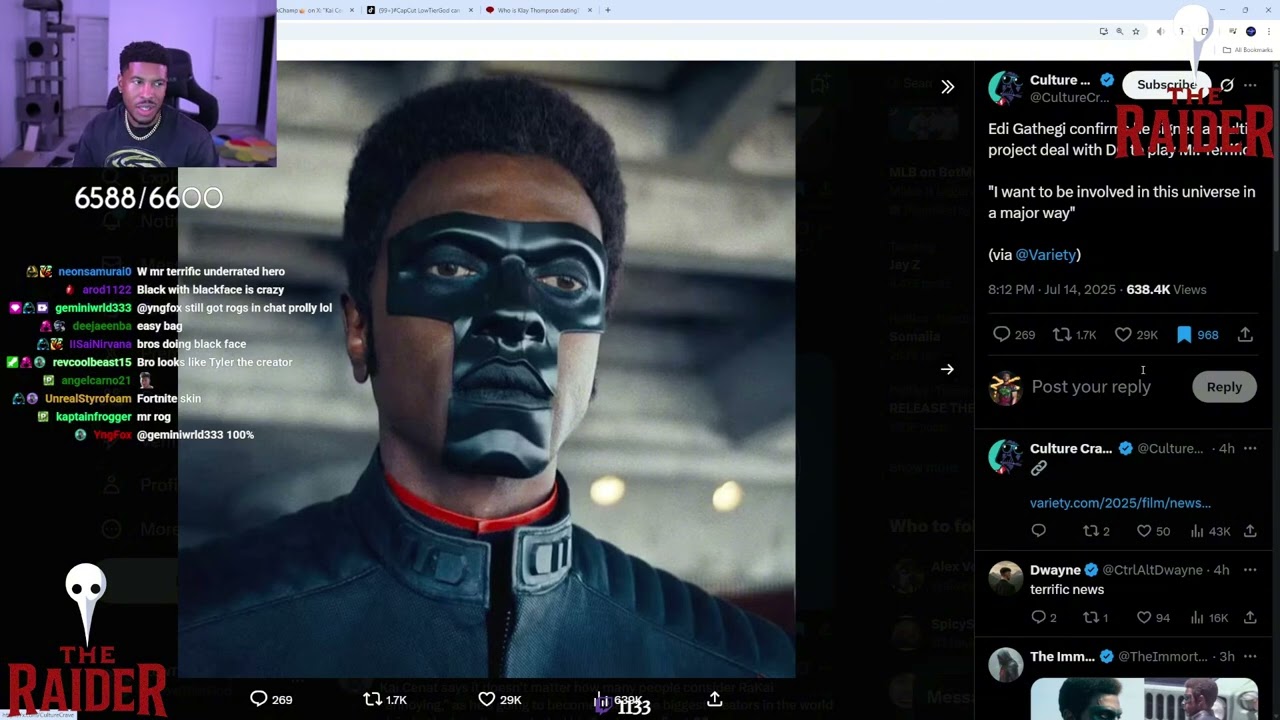
Task: Subscribe to the Culture Crave account
Action: pos(1166,85)
